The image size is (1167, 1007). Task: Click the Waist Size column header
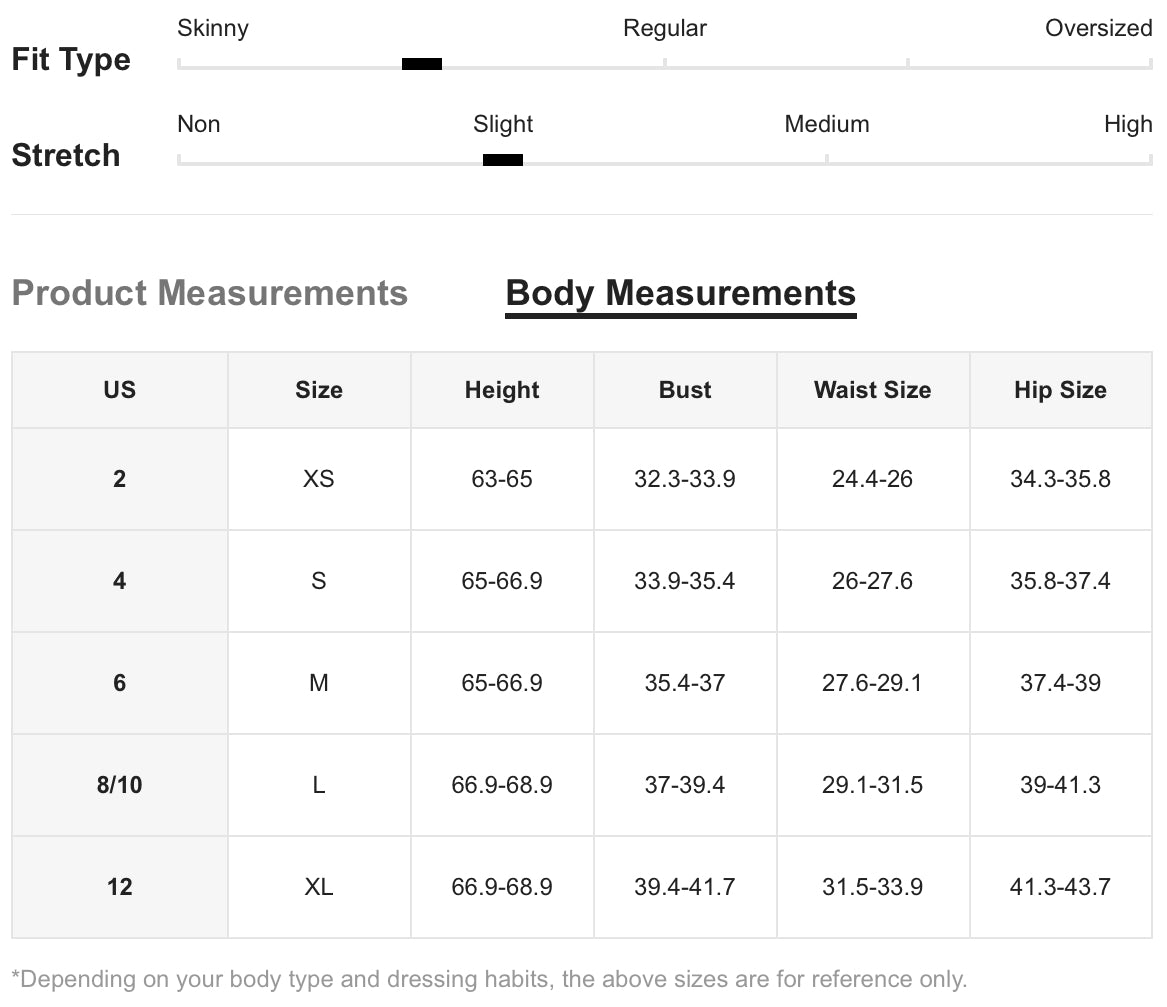pos(872,390)
